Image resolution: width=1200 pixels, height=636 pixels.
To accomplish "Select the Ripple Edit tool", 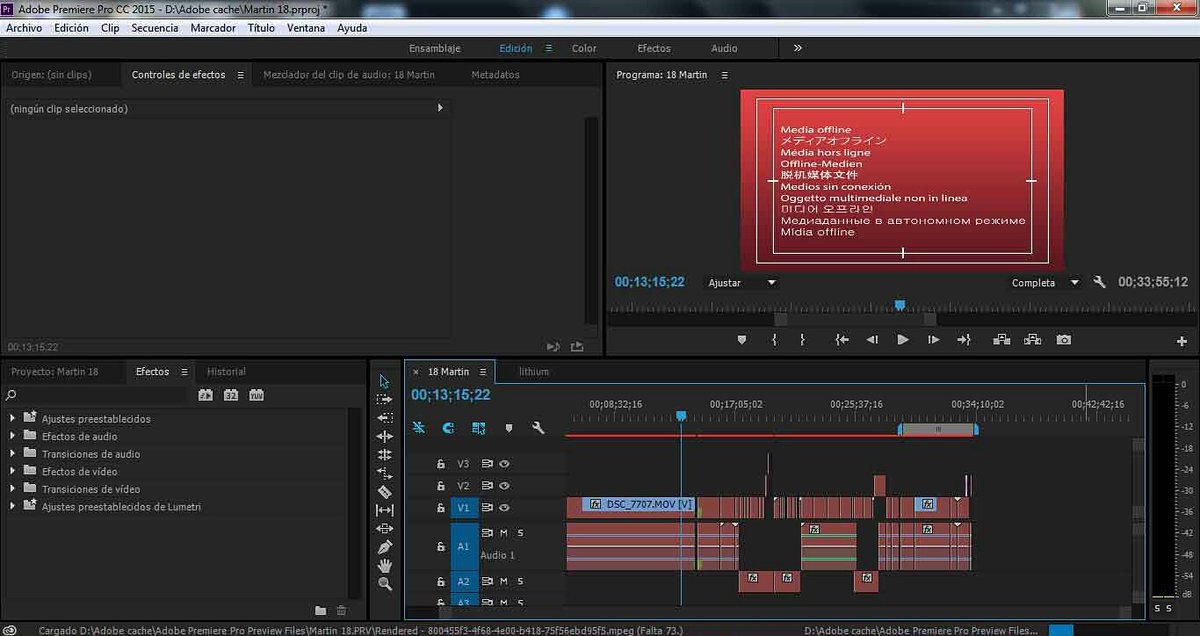I will (385, 437).
